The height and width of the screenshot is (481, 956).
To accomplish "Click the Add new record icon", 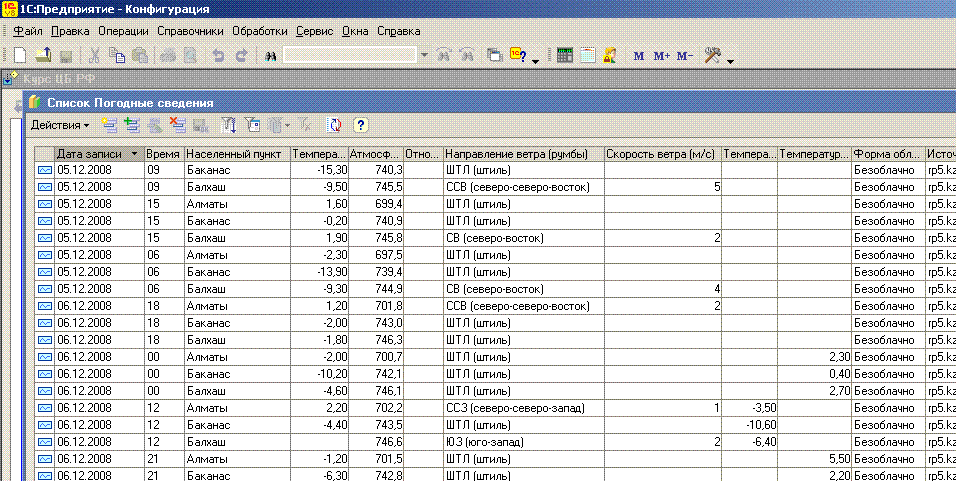I will tap(108, 125).
